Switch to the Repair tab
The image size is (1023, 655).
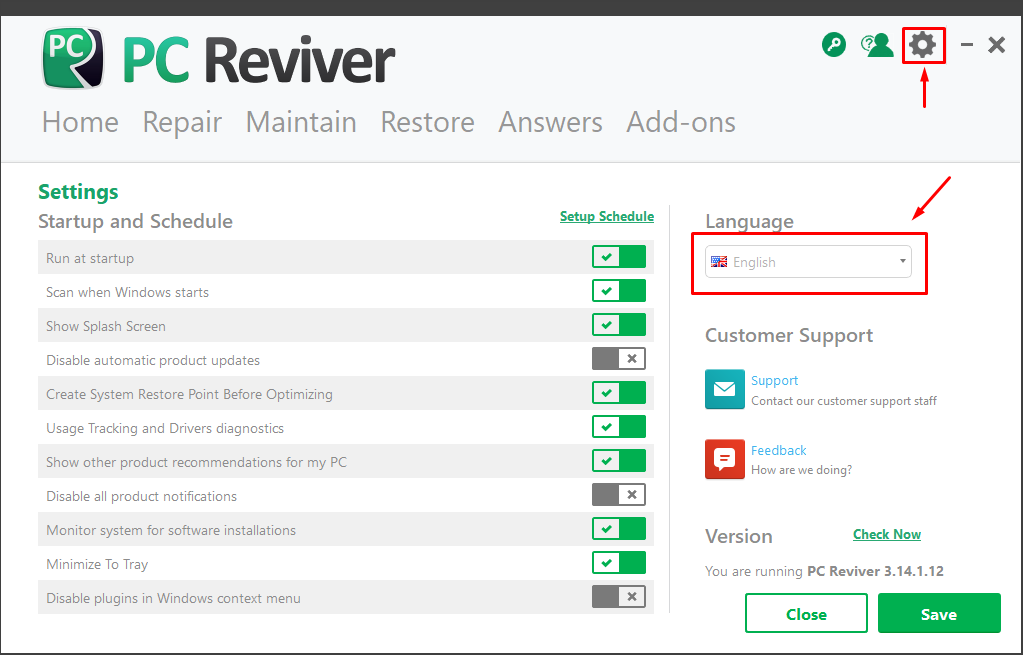[x=182, y=123]
